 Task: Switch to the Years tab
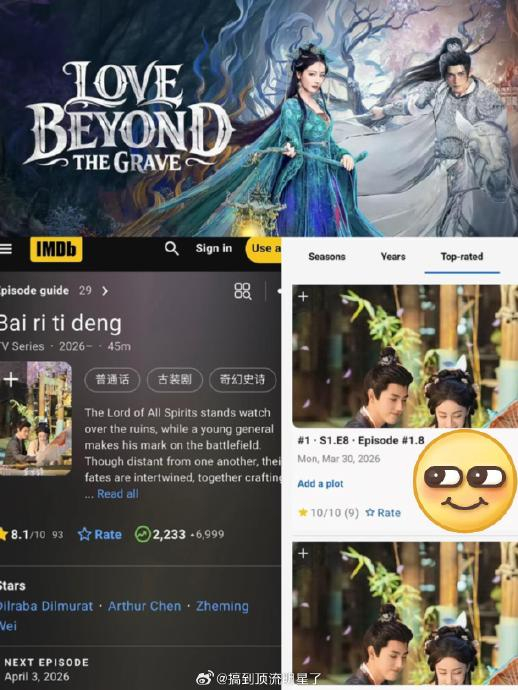393,257
